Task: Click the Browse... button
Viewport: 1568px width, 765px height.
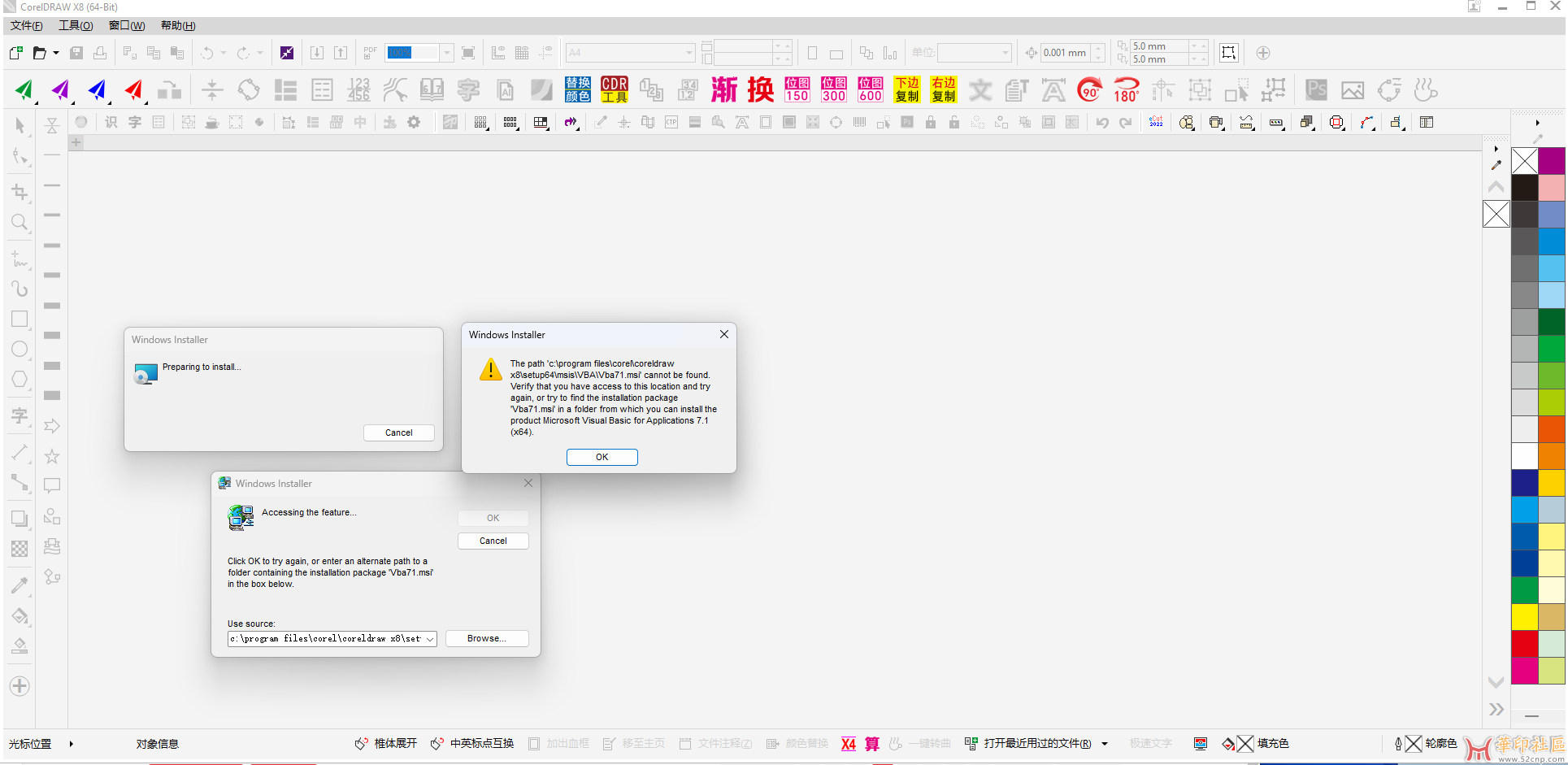Action: click(x=487, y=639)
